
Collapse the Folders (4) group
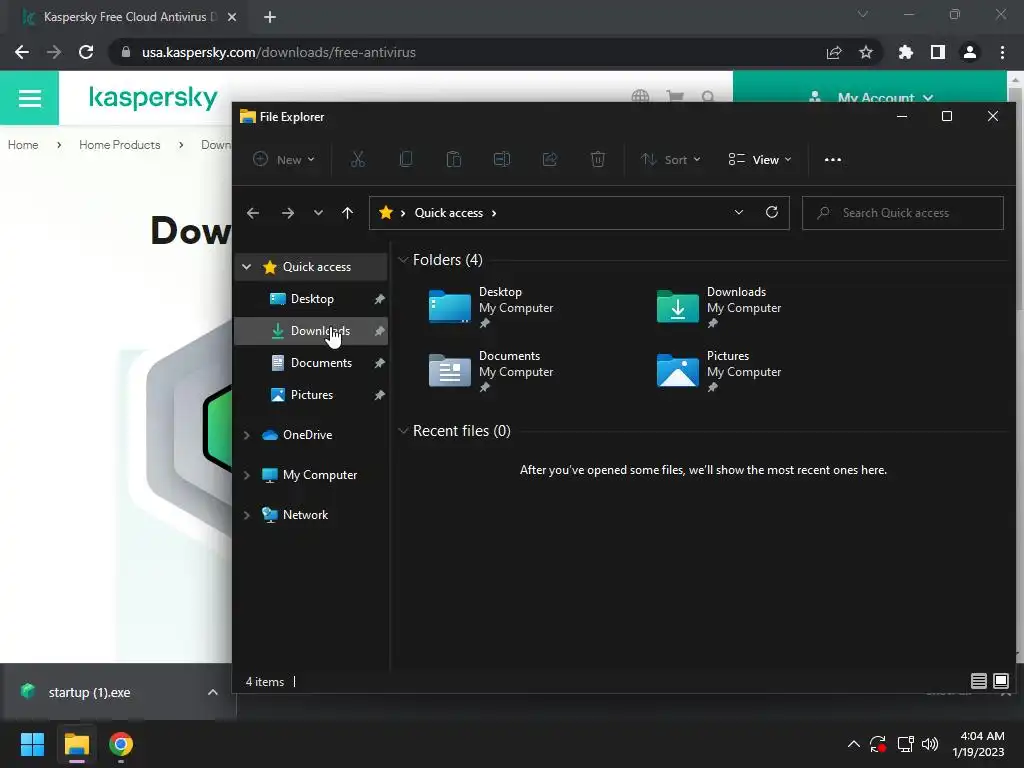pos(403,260)
